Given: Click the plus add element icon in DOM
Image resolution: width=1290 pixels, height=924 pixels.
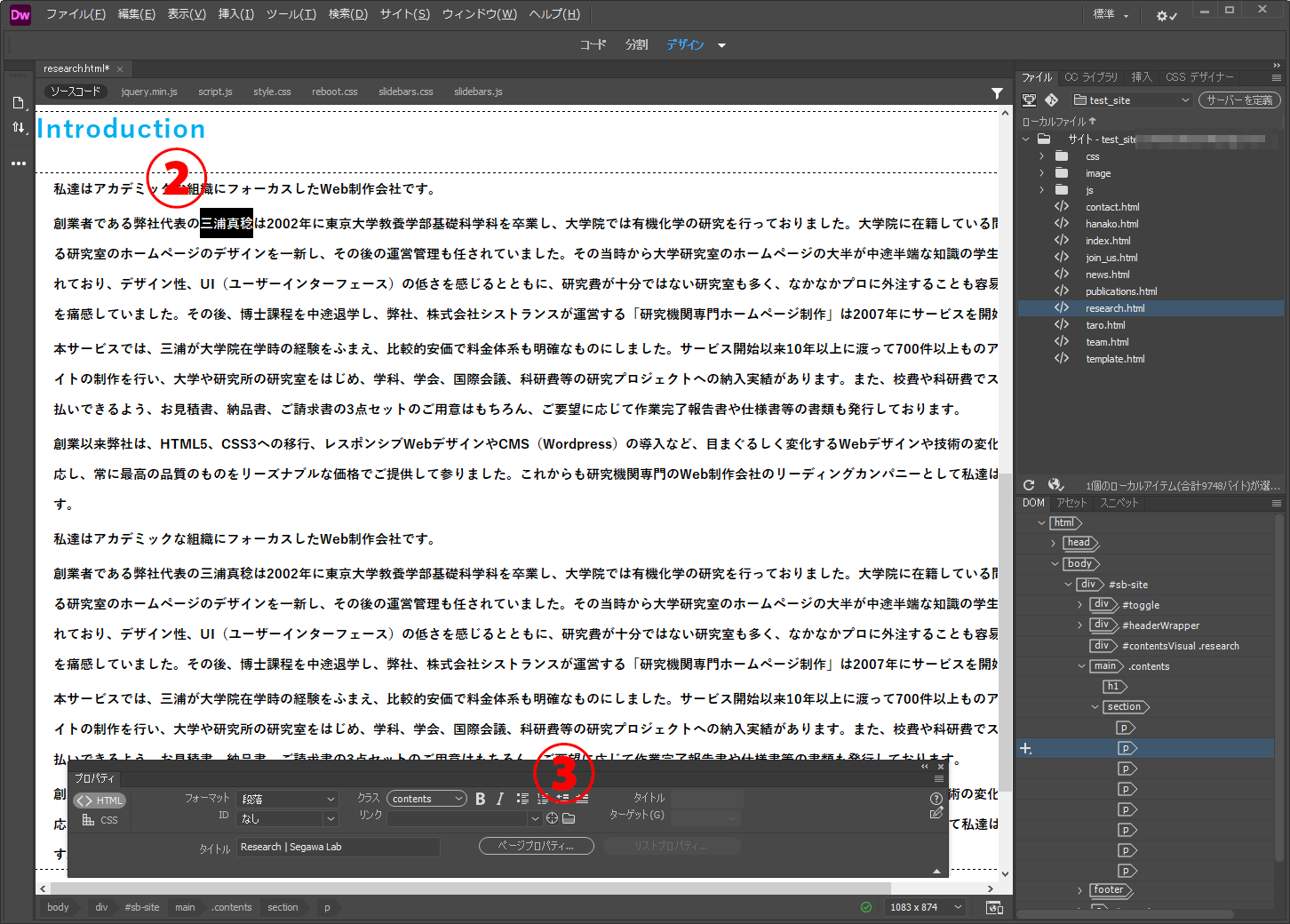Looking at the screenshot, I should 1025,749.
